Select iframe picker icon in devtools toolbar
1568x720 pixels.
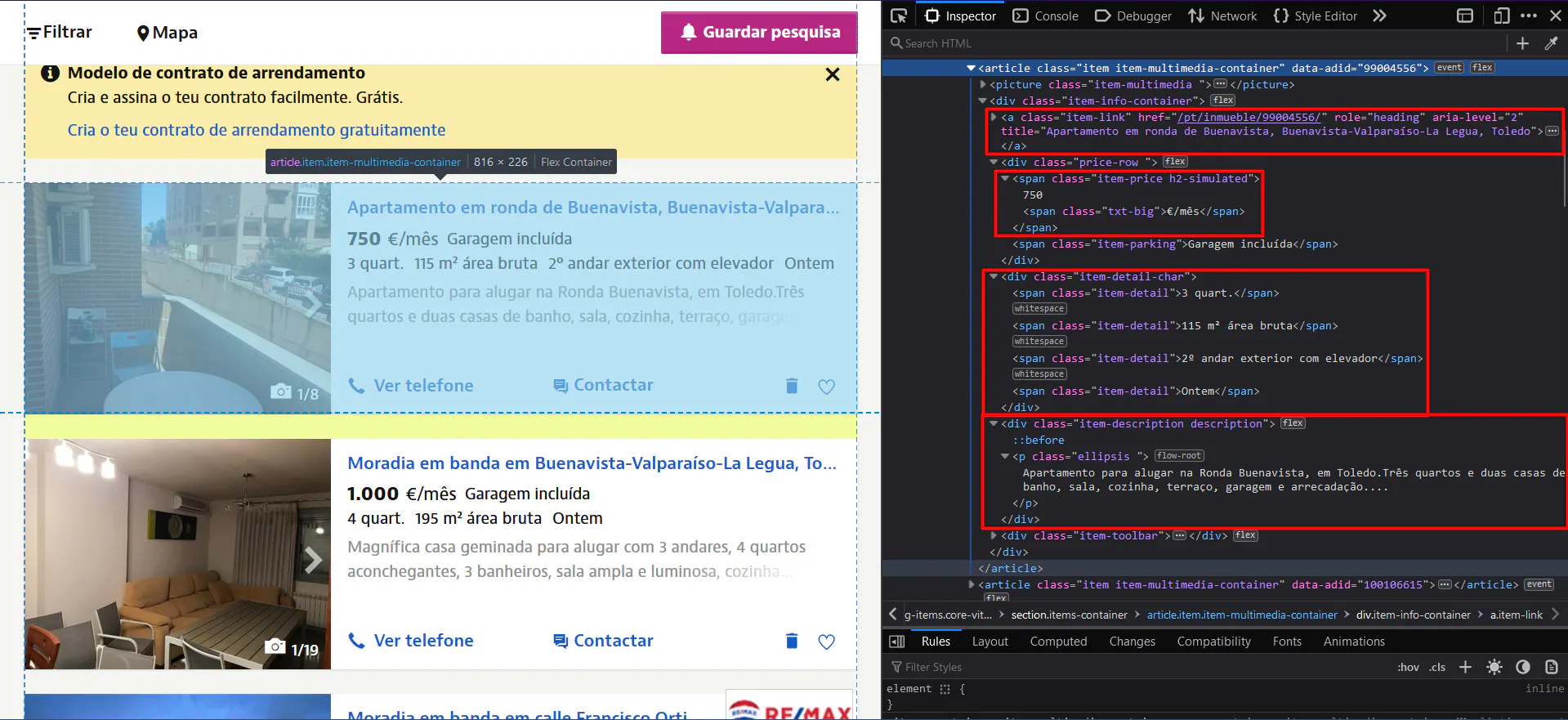[1465, 16]
